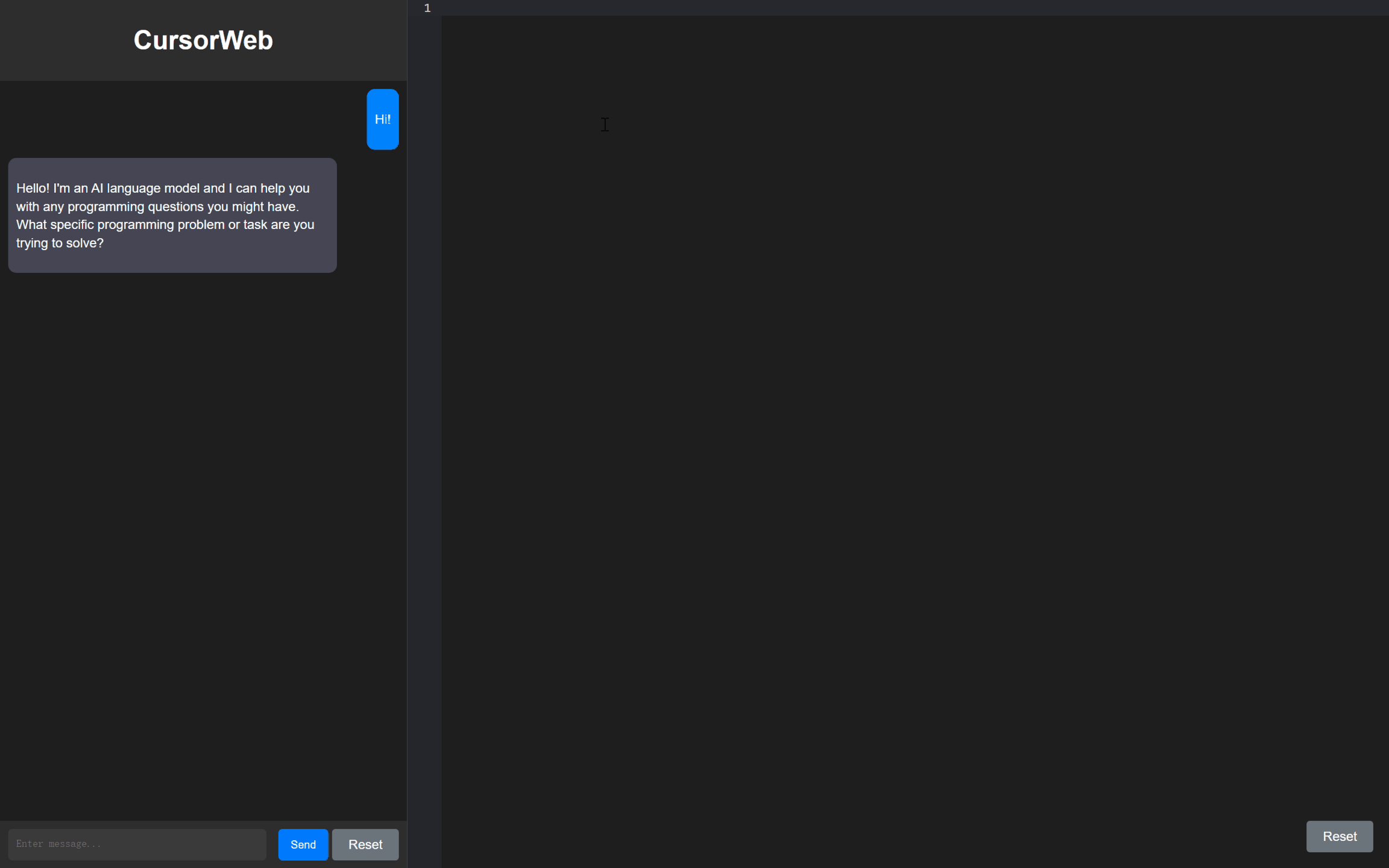
Task: Click the blue Send button
Action: (303, 844)
